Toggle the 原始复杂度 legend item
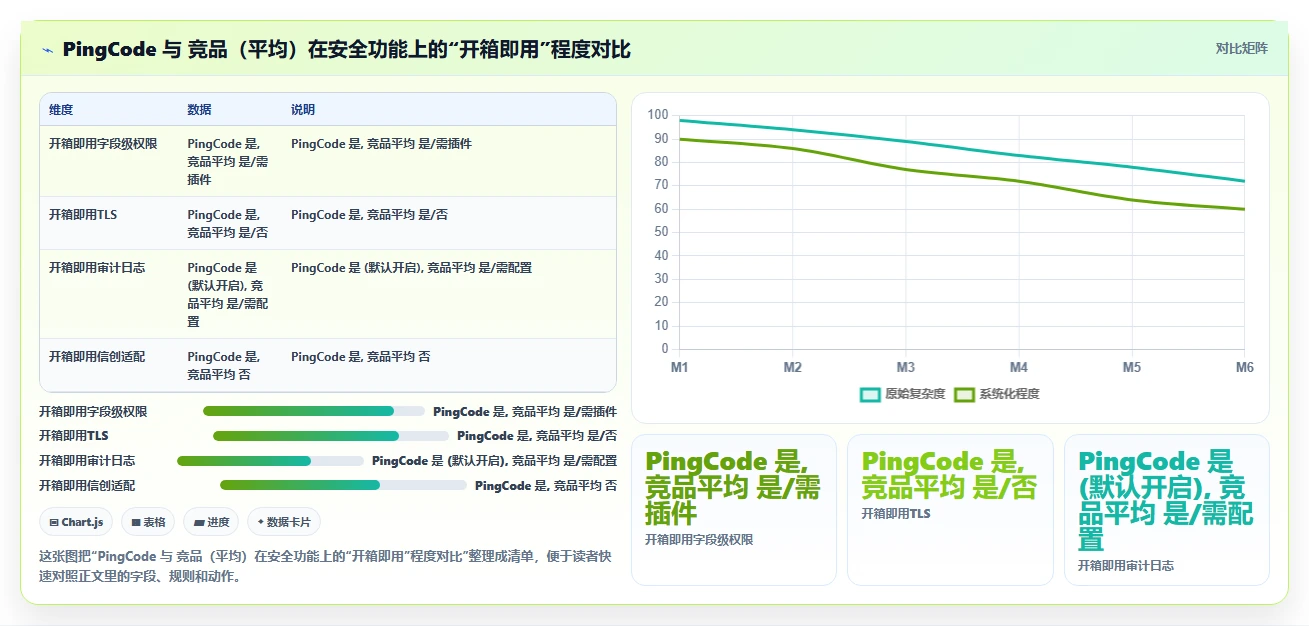 903,394
